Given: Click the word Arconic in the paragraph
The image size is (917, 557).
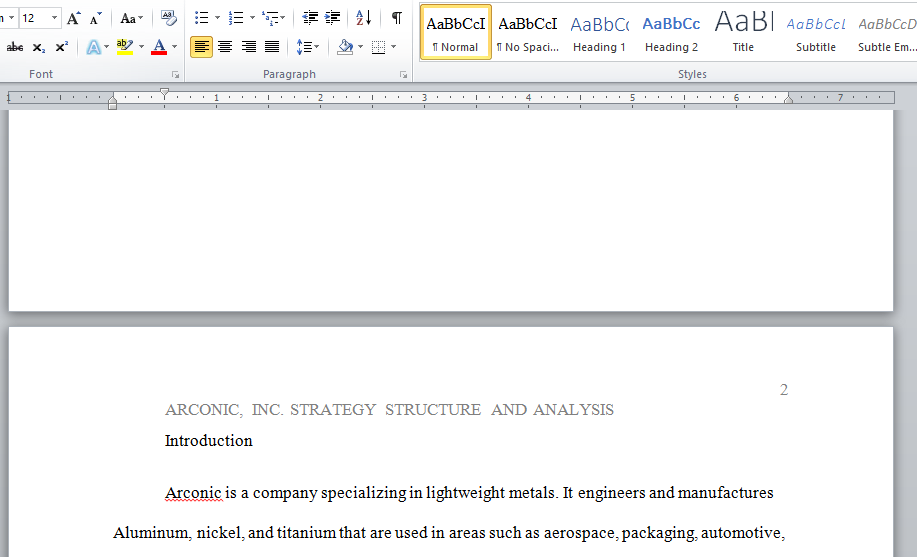Looking at the screenshot, I should pos(193,493).
